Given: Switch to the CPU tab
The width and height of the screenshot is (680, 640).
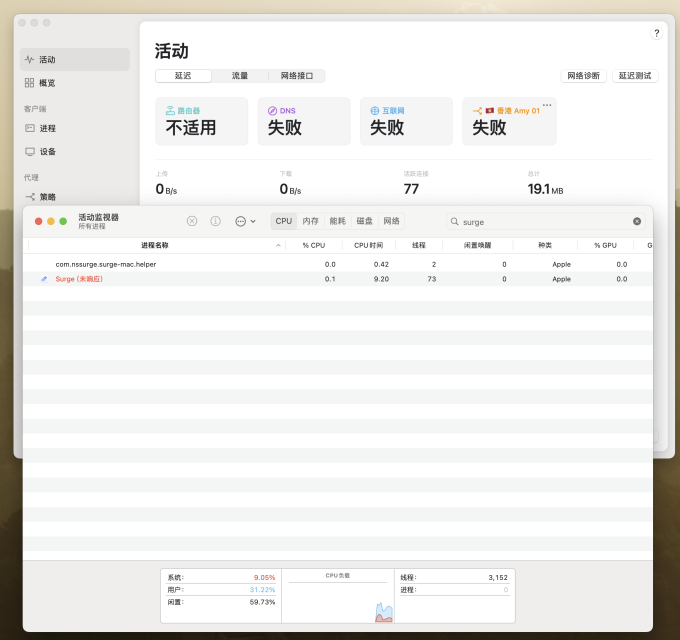Looking at the screenshot, I should [x=284, y=221].
